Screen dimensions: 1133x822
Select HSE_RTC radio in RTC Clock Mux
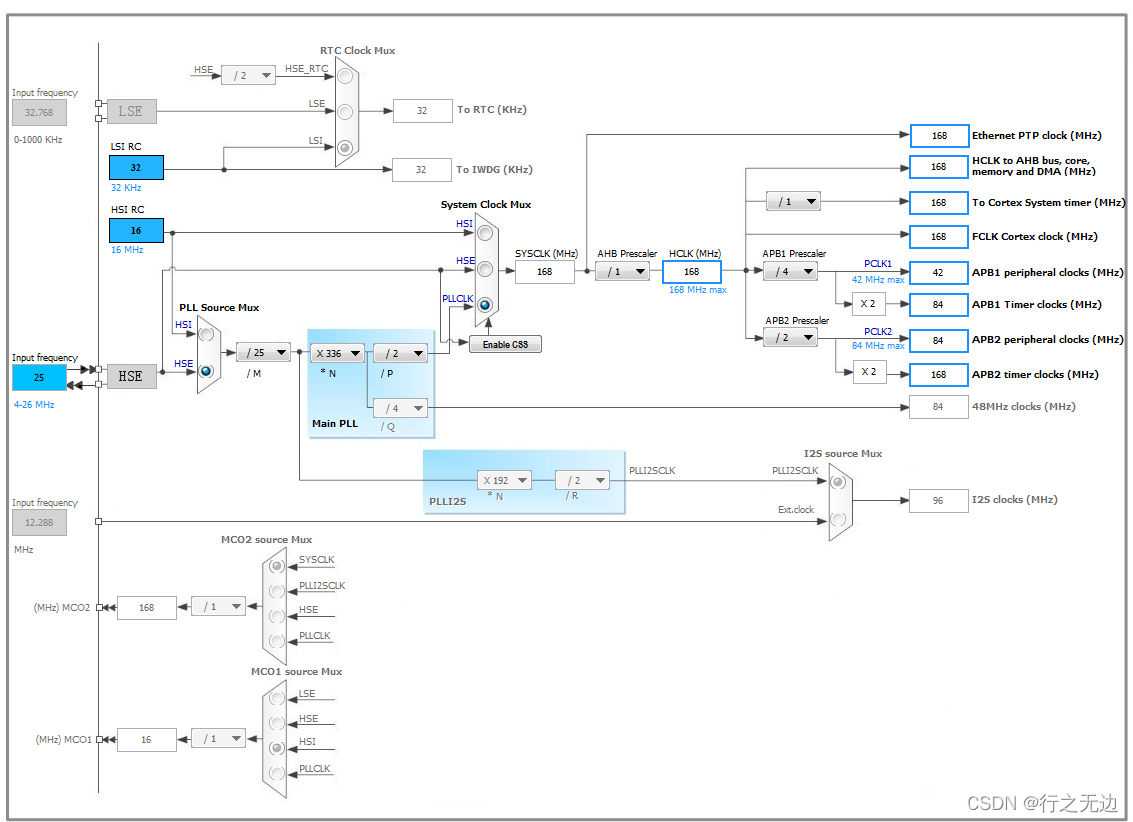[x=345, y=76]
